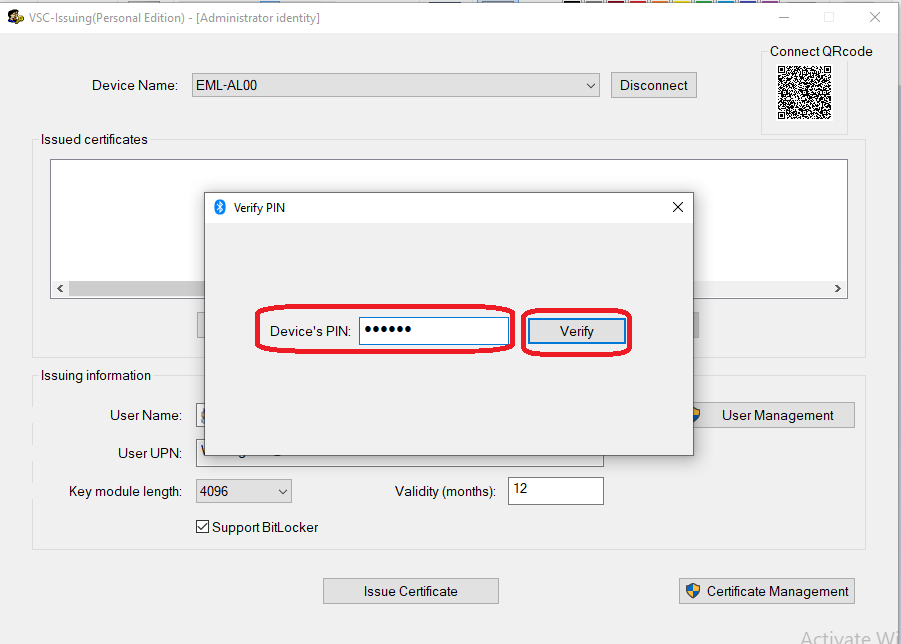The width and height of the screenshot is (901, 644).
Task: Click the shield icon beside Certificate Management
Action: click(x=693, y=591)
